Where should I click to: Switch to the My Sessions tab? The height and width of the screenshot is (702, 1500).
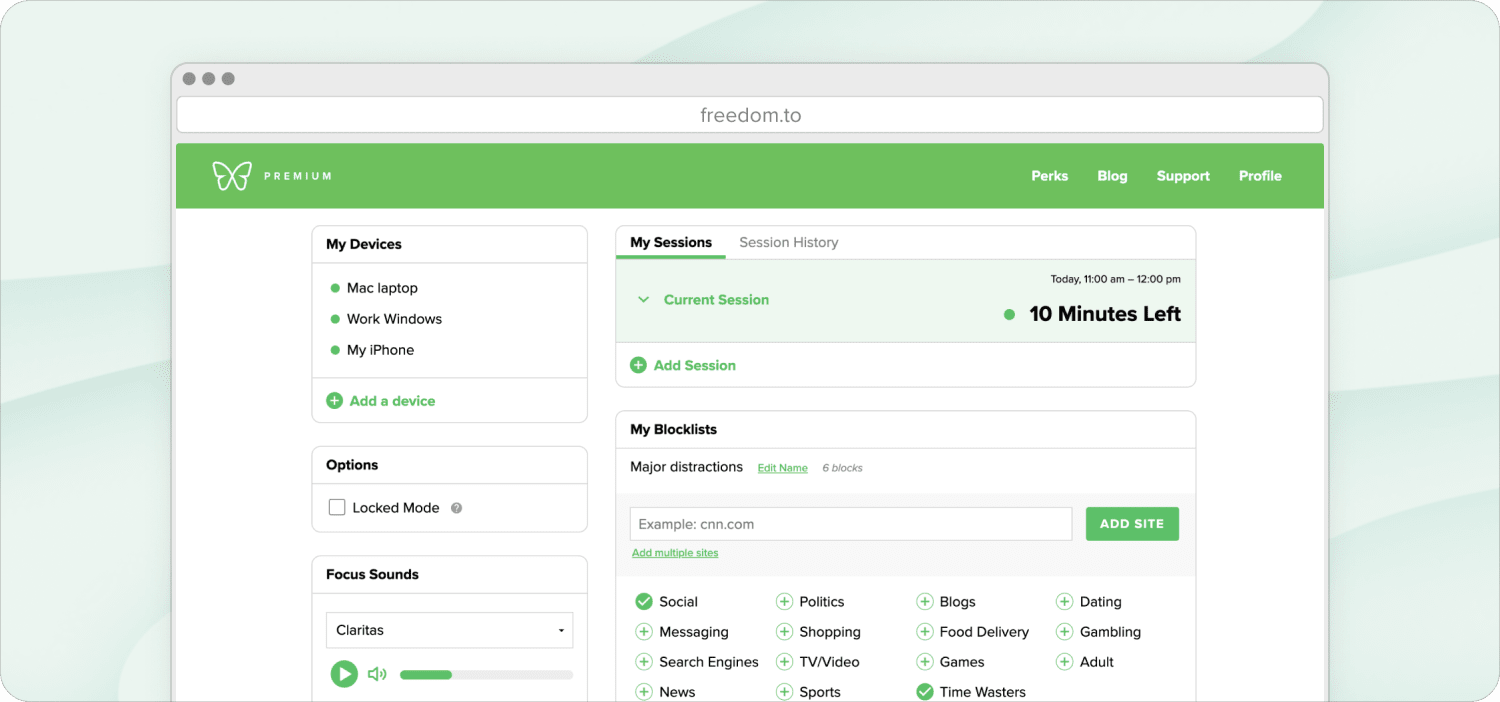point(671,242)
